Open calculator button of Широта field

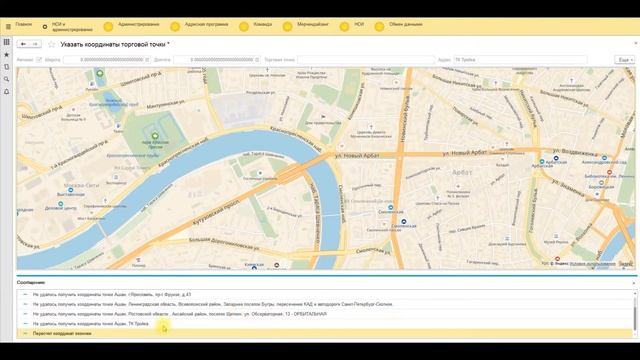[147, 60]
